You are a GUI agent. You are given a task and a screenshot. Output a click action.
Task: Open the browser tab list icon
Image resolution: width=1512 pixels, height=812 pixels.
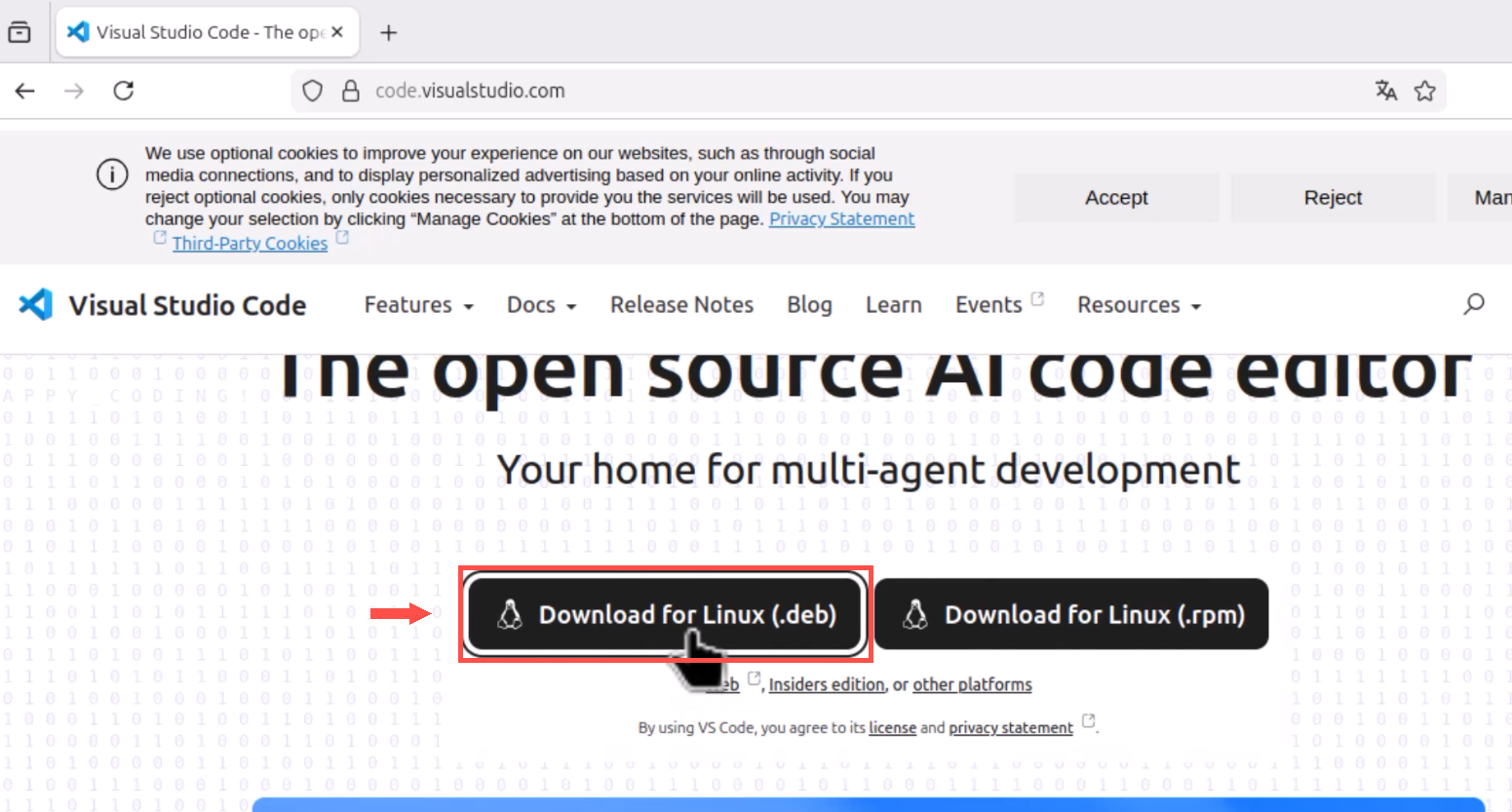pos(19,32)
